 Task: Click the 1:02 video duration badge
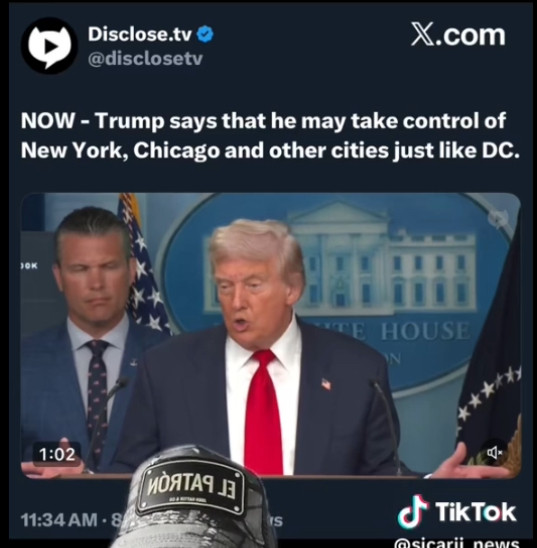[57, 454]
